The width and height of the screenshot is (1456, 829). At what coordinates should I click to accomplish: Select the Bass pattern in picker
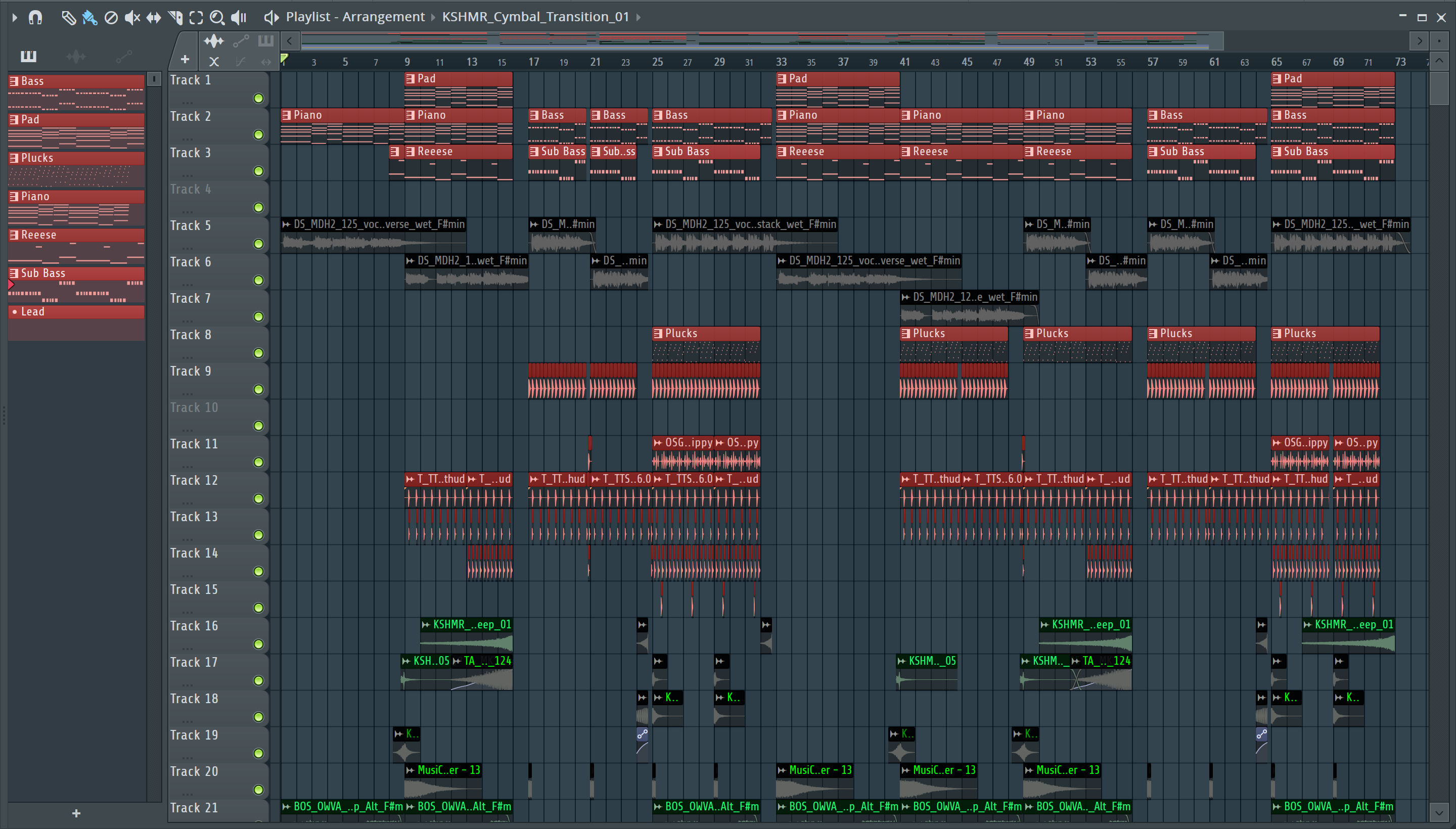click(76, 92)
